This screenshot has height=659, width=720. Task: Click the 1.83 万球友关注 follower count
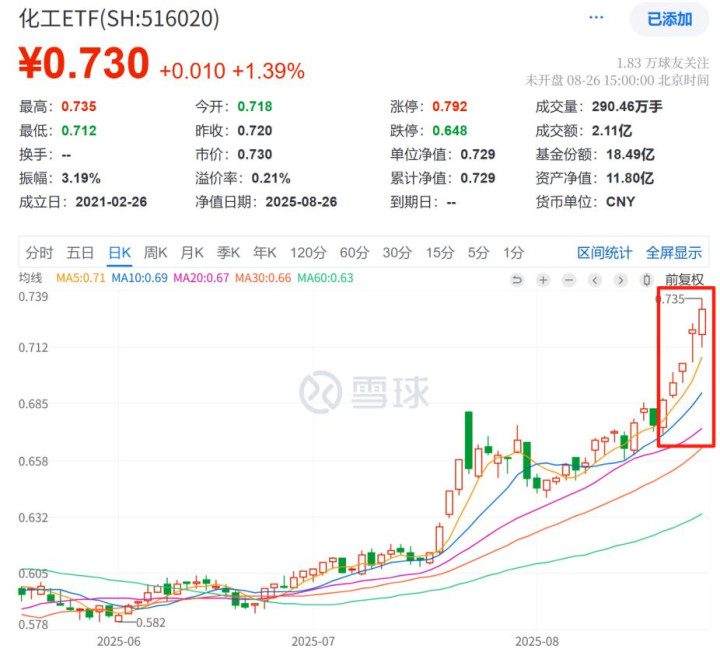point(663,63)
